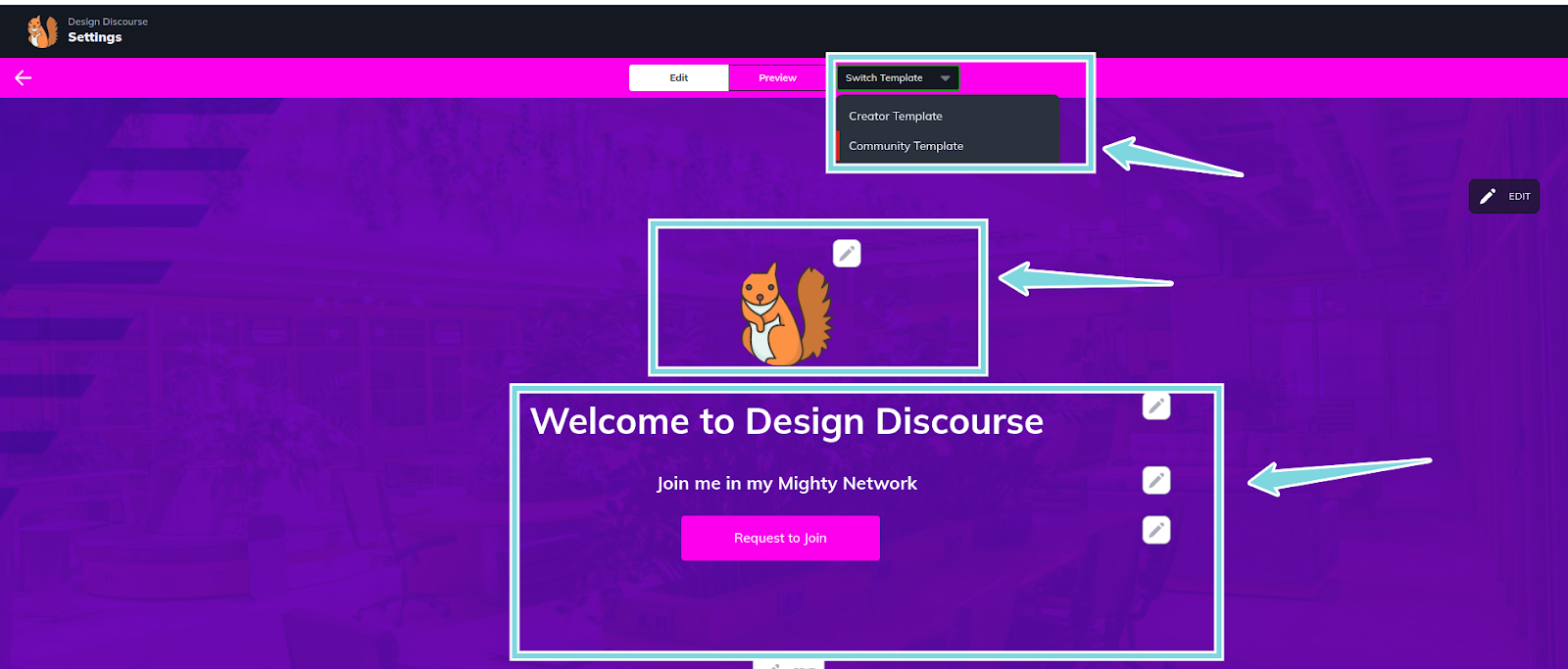The image size is (1568, 669).
Task: Switch to the Preview tab
Action: click(777, 78)
